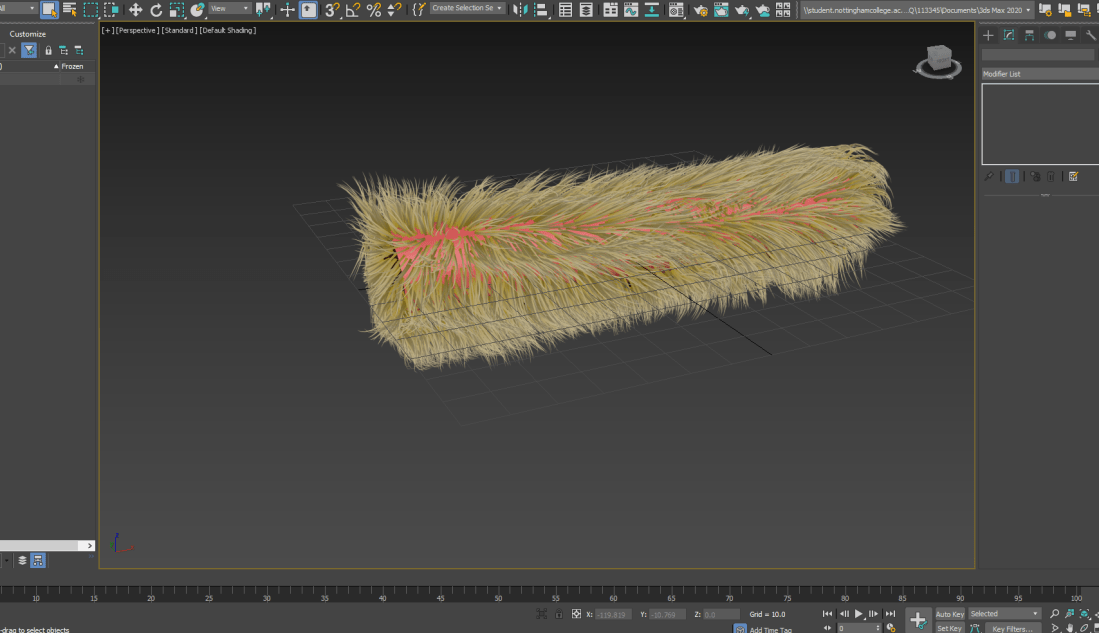Open the Render Setup teapot icon

699,10
